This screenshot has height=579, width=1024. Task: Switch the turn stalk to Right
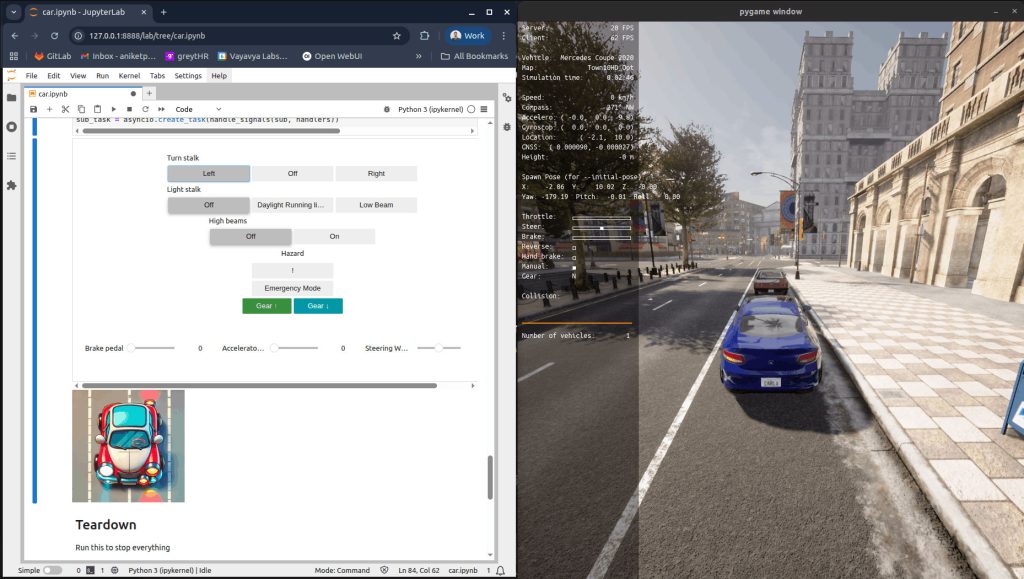[376, 172]
